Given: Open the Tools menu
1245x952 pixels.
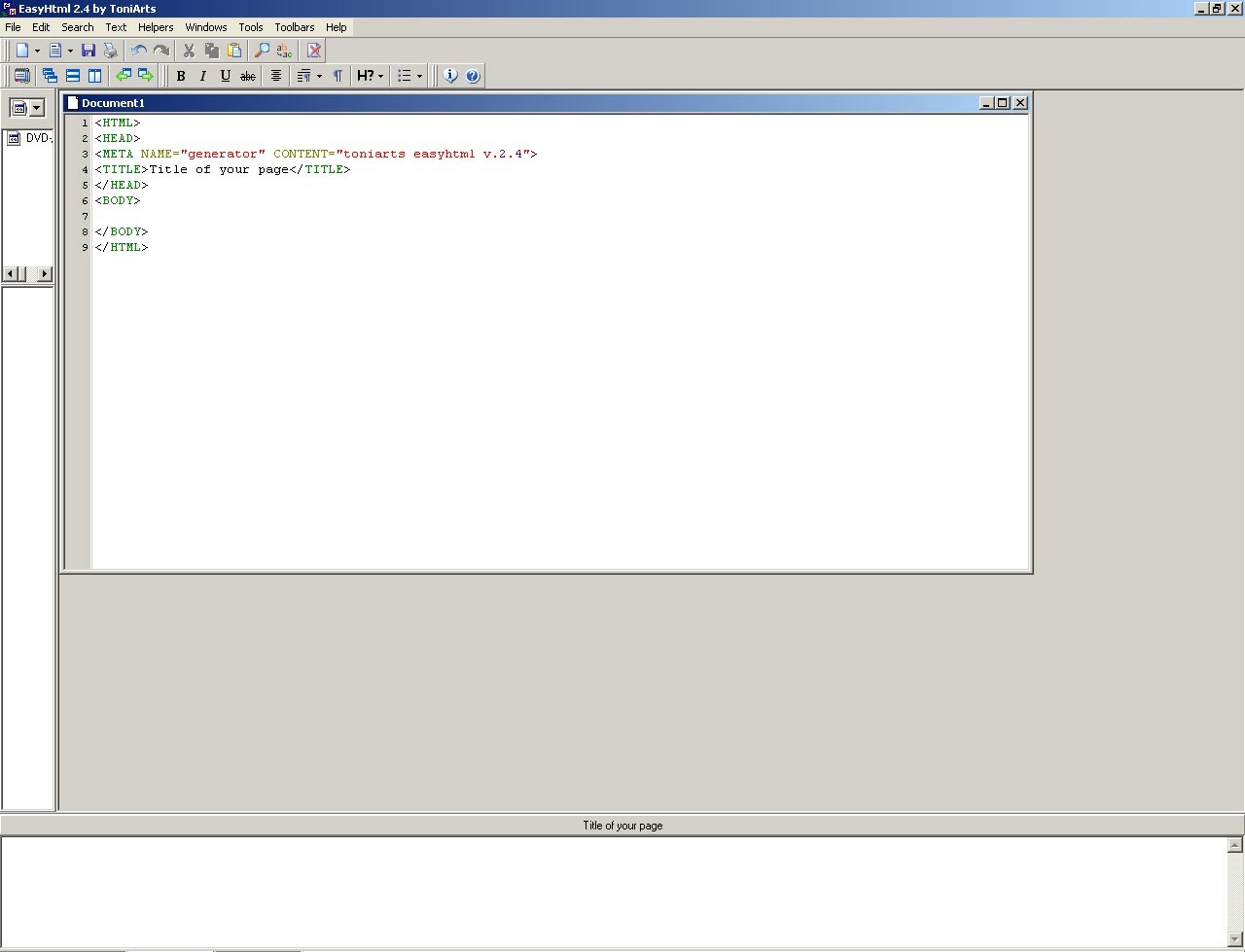Looking at the screenshot, I should (x=251, y=27).
